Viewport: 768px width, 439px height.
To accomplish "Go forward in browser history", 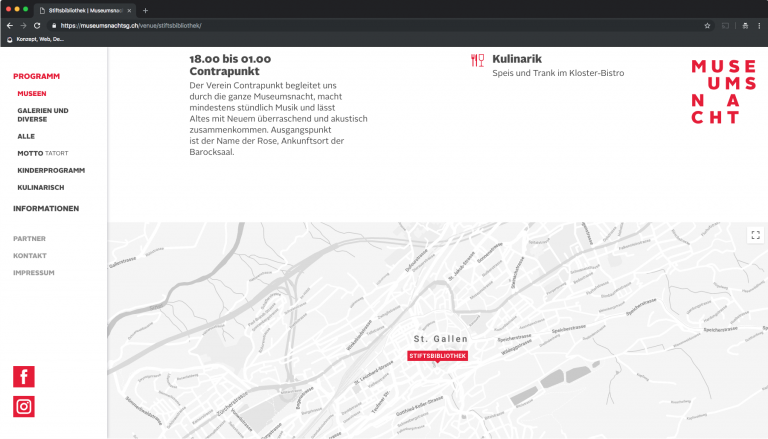I will click(x=23, y=25).
